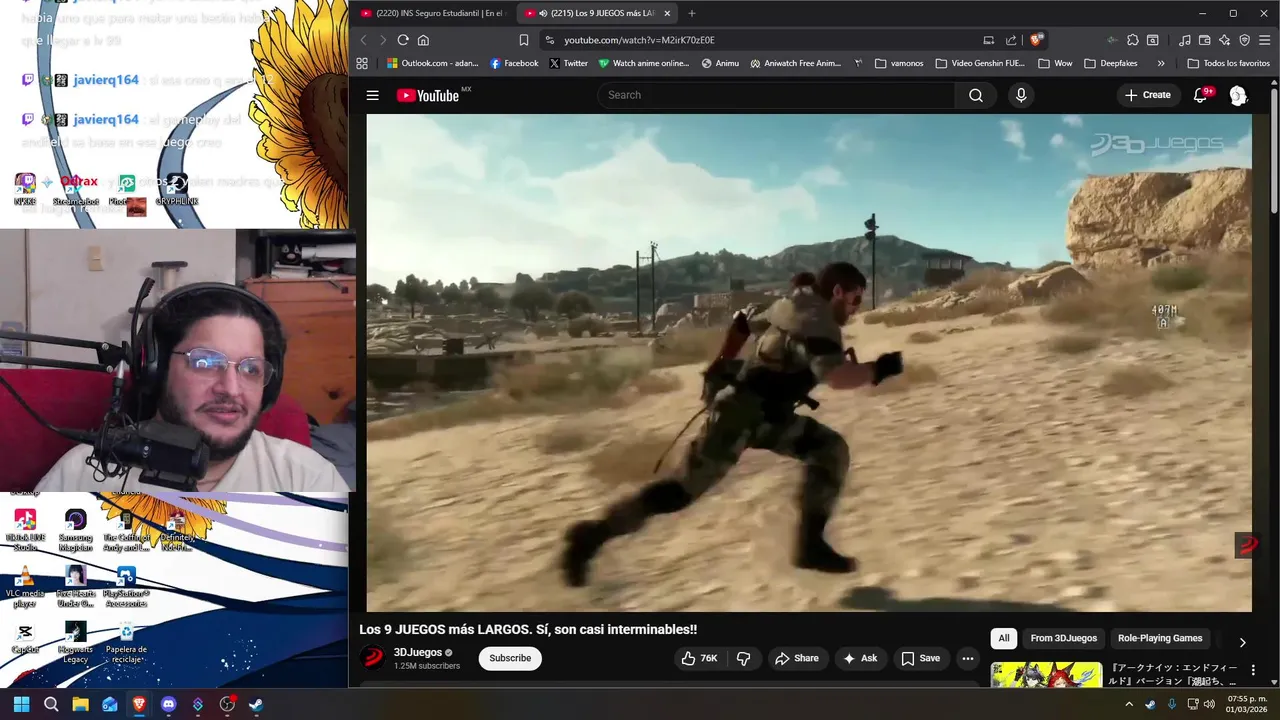The image size is (1280, 720).
Task: Dislike the video with thumbs-down button
Action: pyautogui.click(x=743, y=658)
